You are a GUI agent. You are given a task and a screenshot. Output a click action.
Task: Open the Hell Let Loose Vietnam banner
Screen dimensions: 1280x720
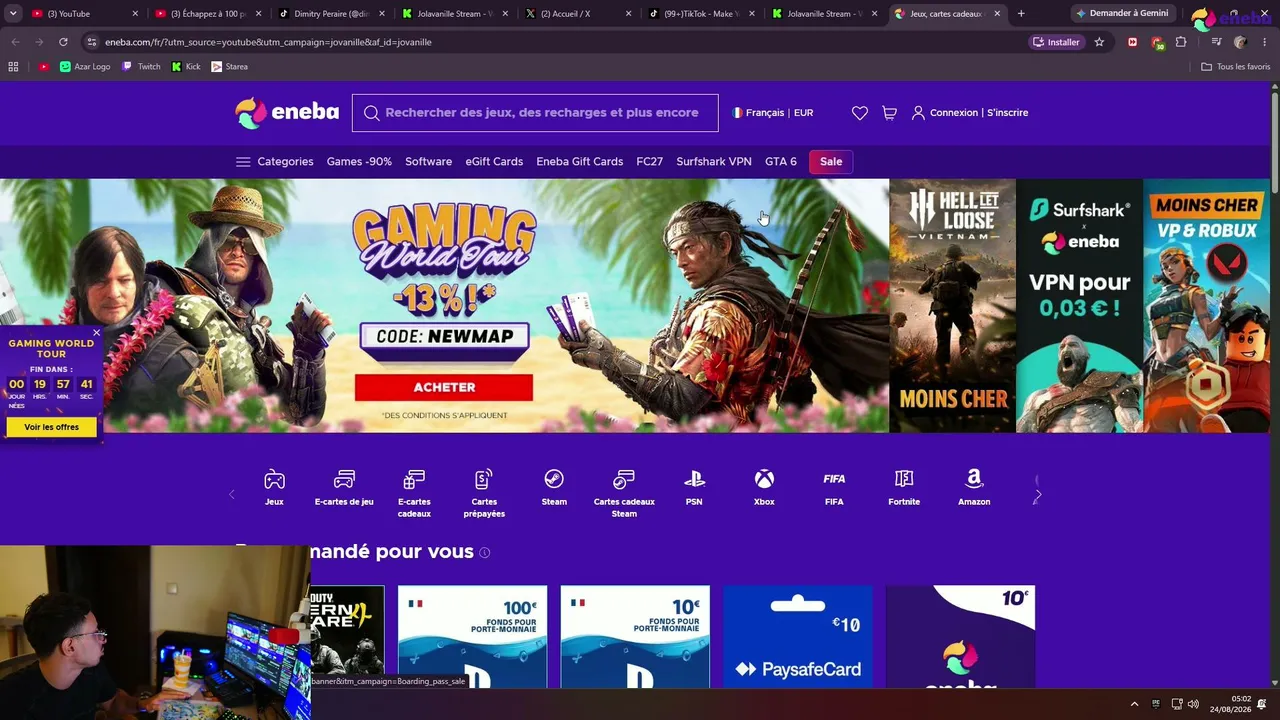point(952,306)
